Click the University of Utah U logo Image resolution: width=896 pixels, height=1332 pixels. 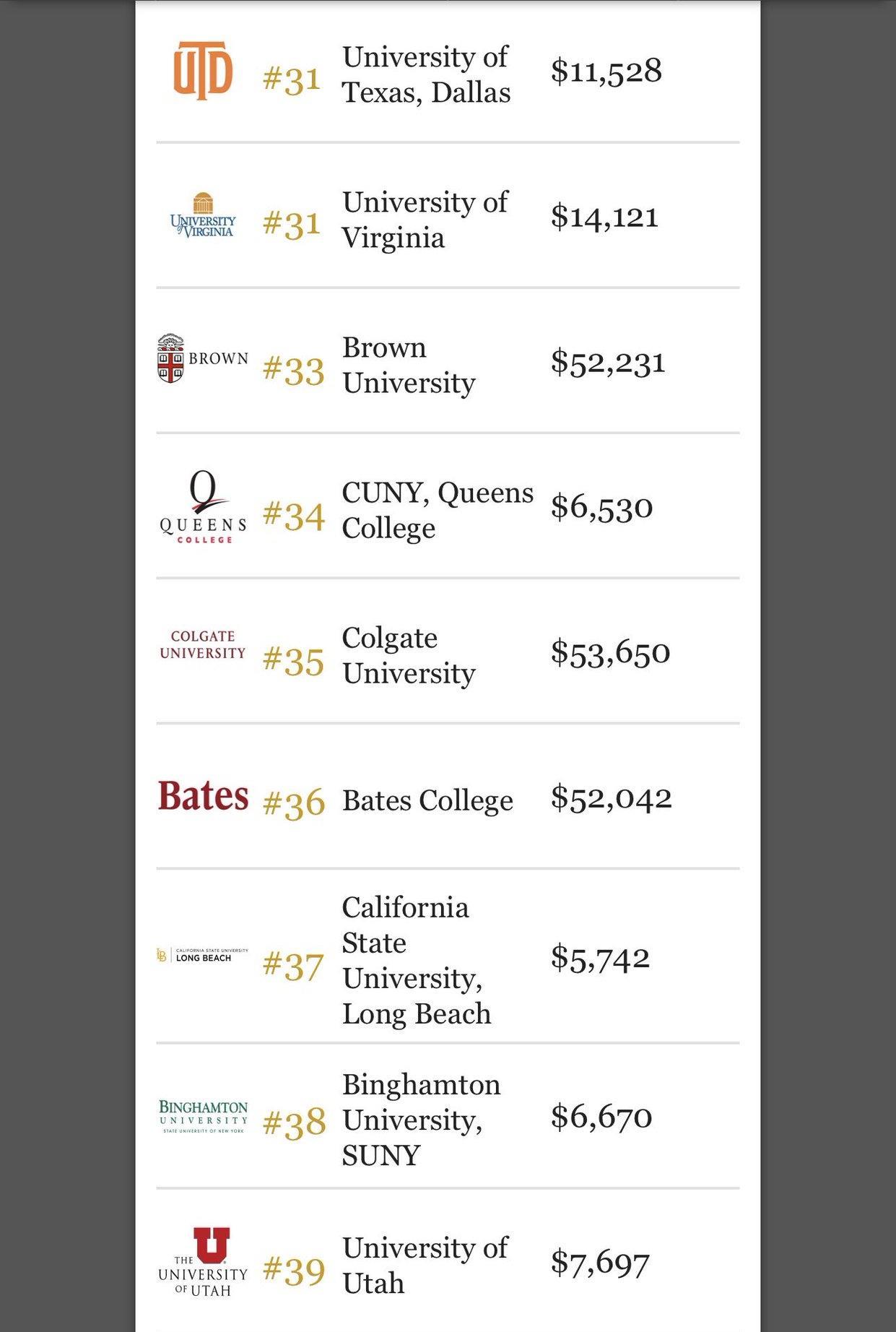coord(203,1262)
